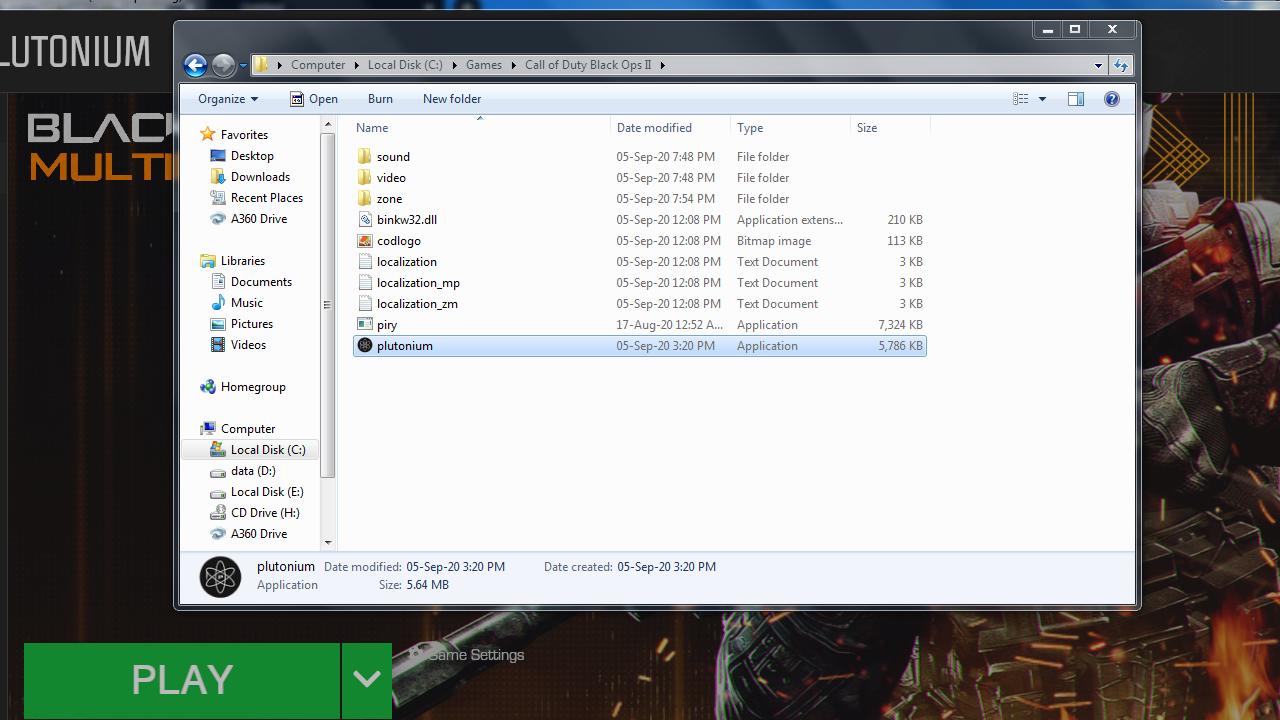The height and width of the screenshot is (720, 1280).
Task: Open the Organize menu
Action: pyautogui.click(x=228, y=99)
